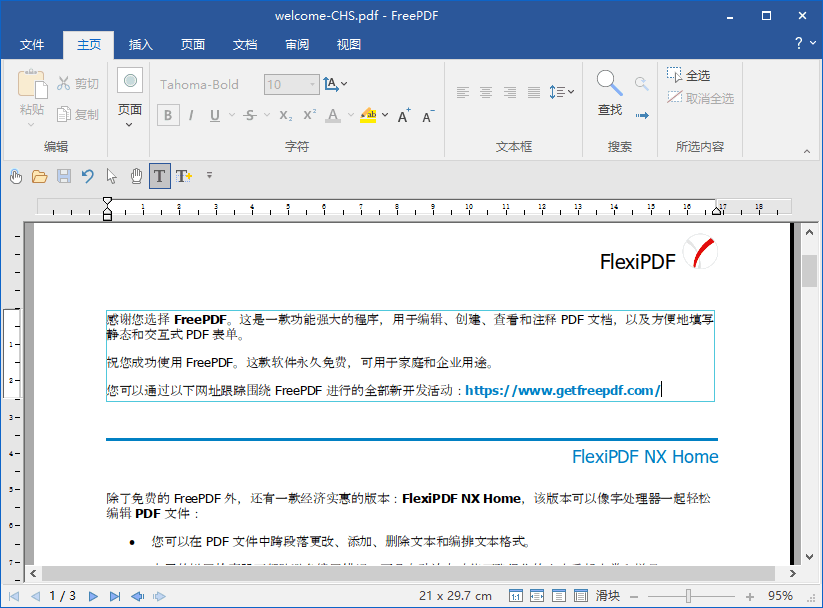This screenshot has width=823, height=608.
Task: Click the Undo arrow icon
Action: pos(88,176)
